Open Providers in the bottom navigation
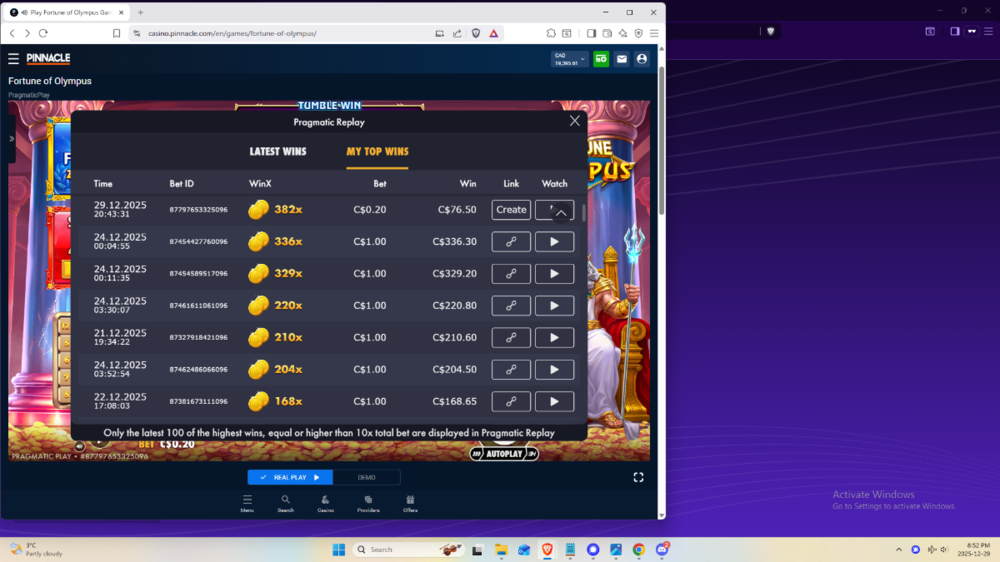Image resolution: width=1000 pixels, height=562 pixels. [x=368, y=503]
